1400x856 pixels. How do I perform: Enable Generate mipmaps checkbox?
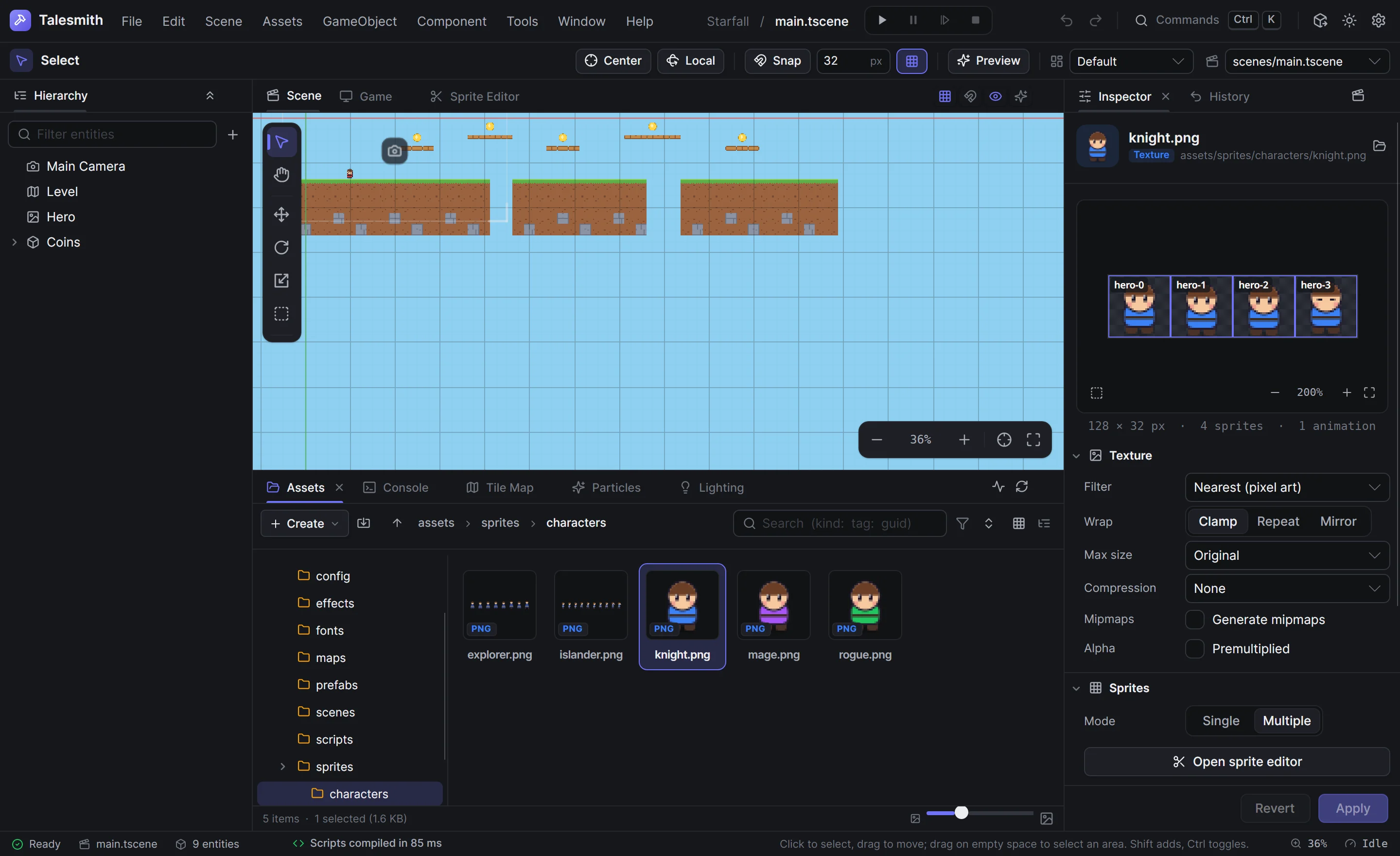pos(1194,620)
